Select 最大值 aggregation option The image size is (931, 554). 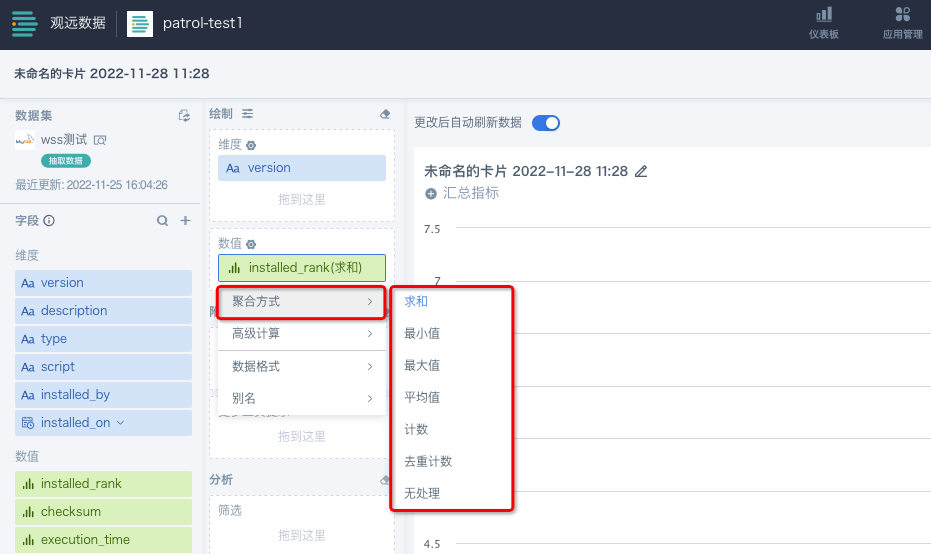pos(421,365)
